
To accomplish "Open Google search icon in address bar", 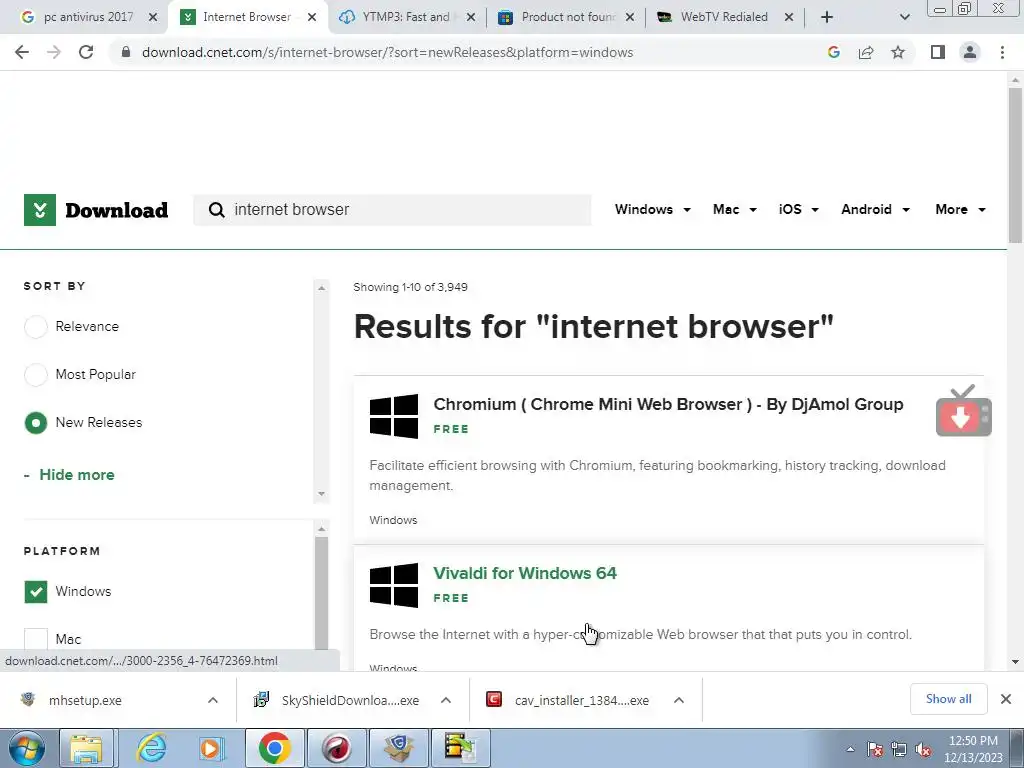I will tap(833, 52).
